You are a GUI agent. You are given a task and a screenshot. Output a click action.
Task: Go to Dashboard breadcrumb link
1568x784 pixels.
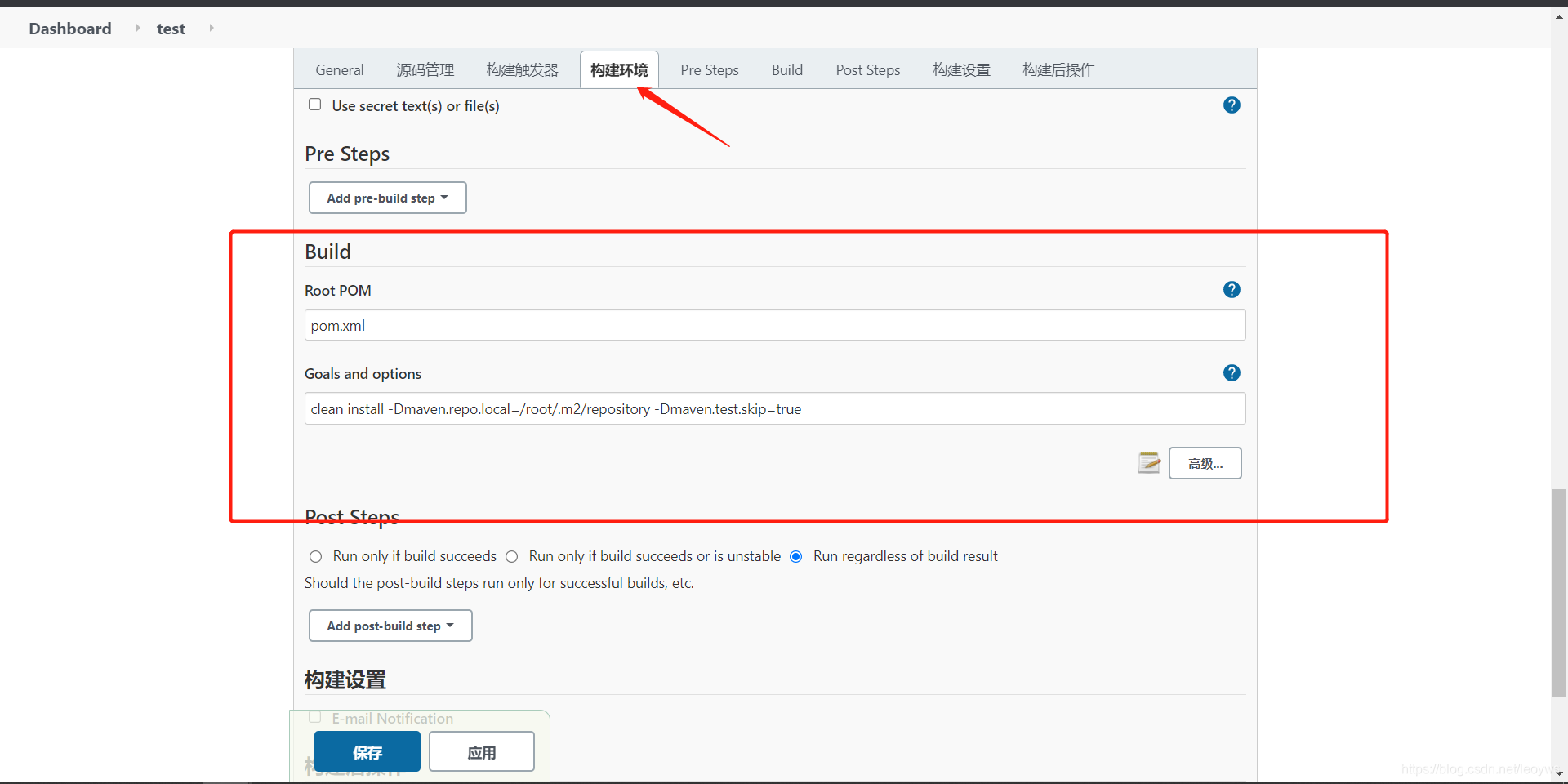pyautogui.click(x=70, y=29)
